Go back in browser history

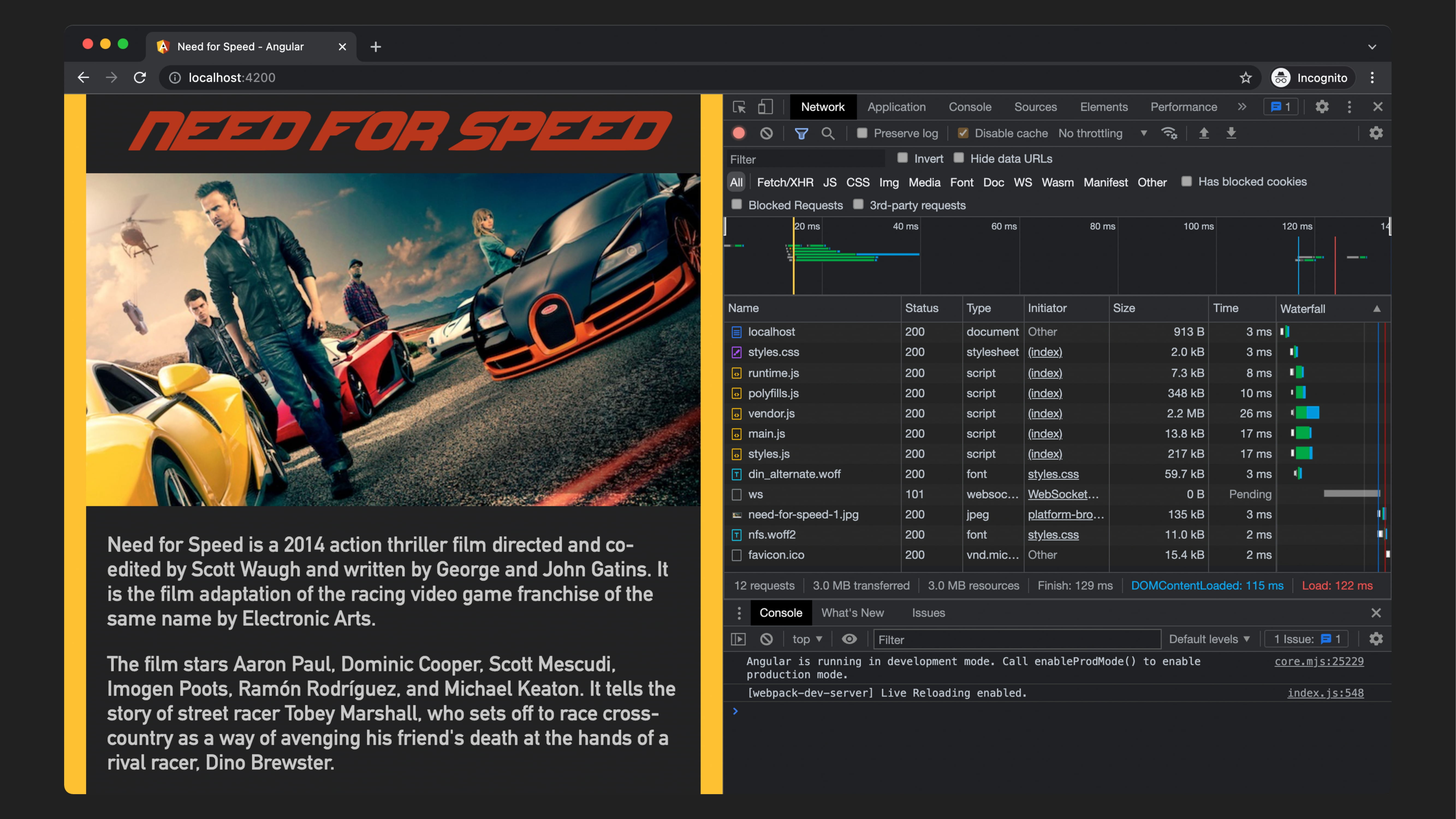click(x=83, y=78)
